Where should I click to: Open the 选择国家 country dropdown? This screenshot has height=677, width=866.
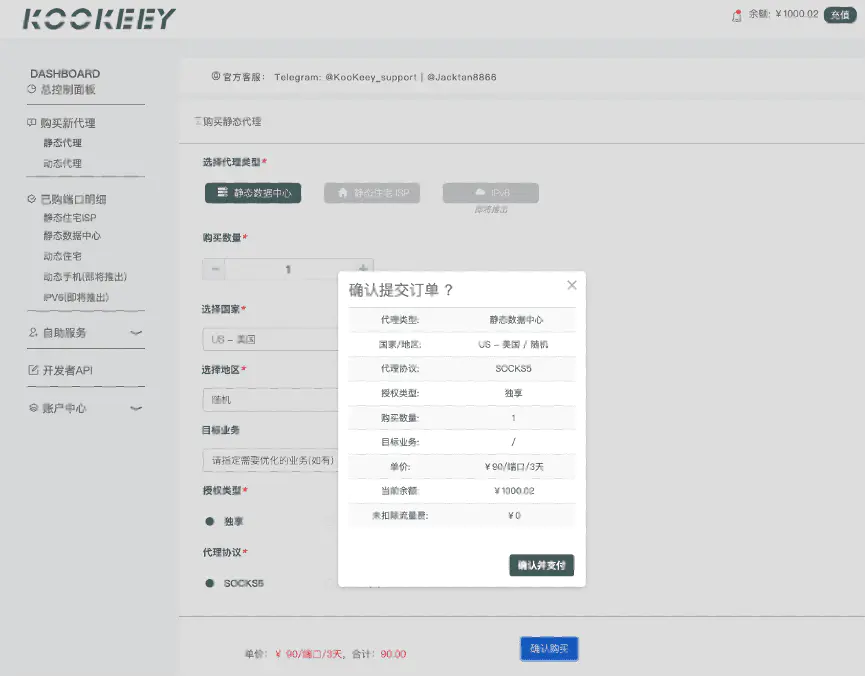click(x=270, y=339)
